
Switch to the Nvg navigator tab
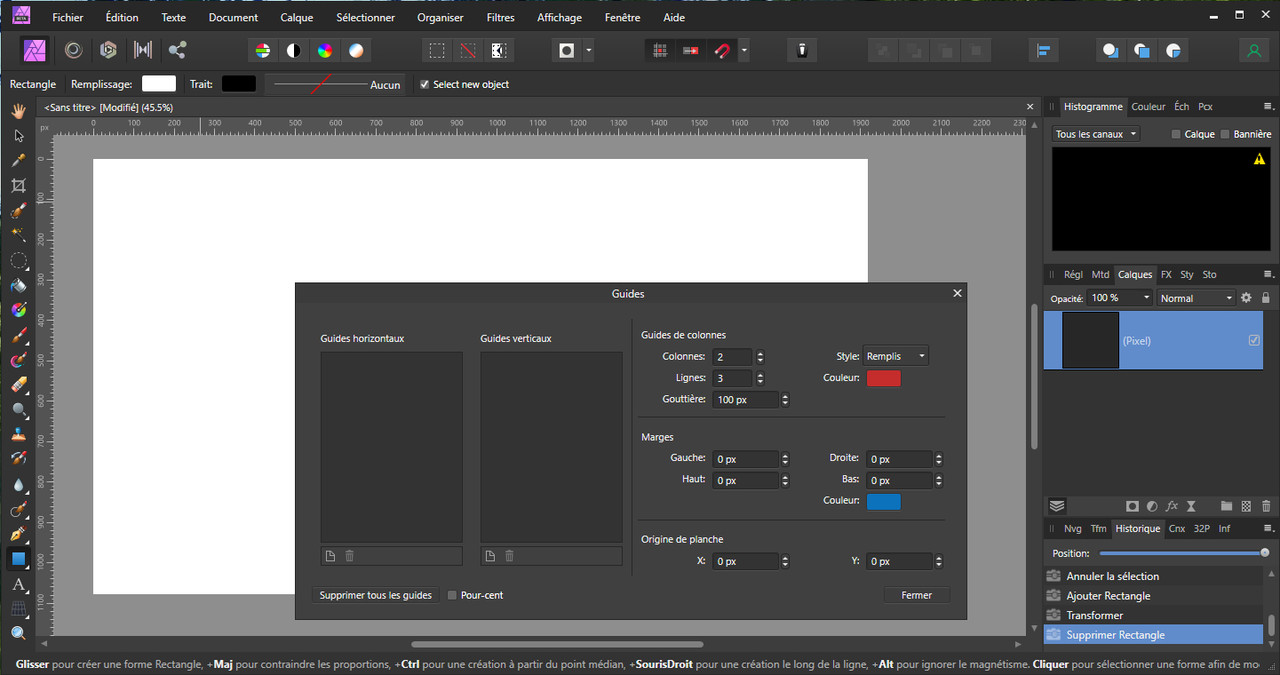[1072, 528]
